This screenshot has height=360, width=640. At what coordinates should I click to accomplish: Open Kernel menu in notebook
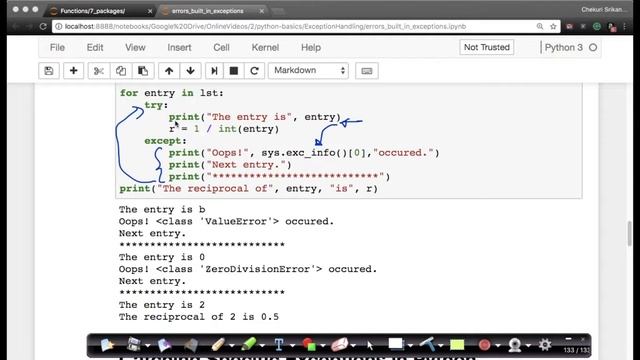(265, 47)
